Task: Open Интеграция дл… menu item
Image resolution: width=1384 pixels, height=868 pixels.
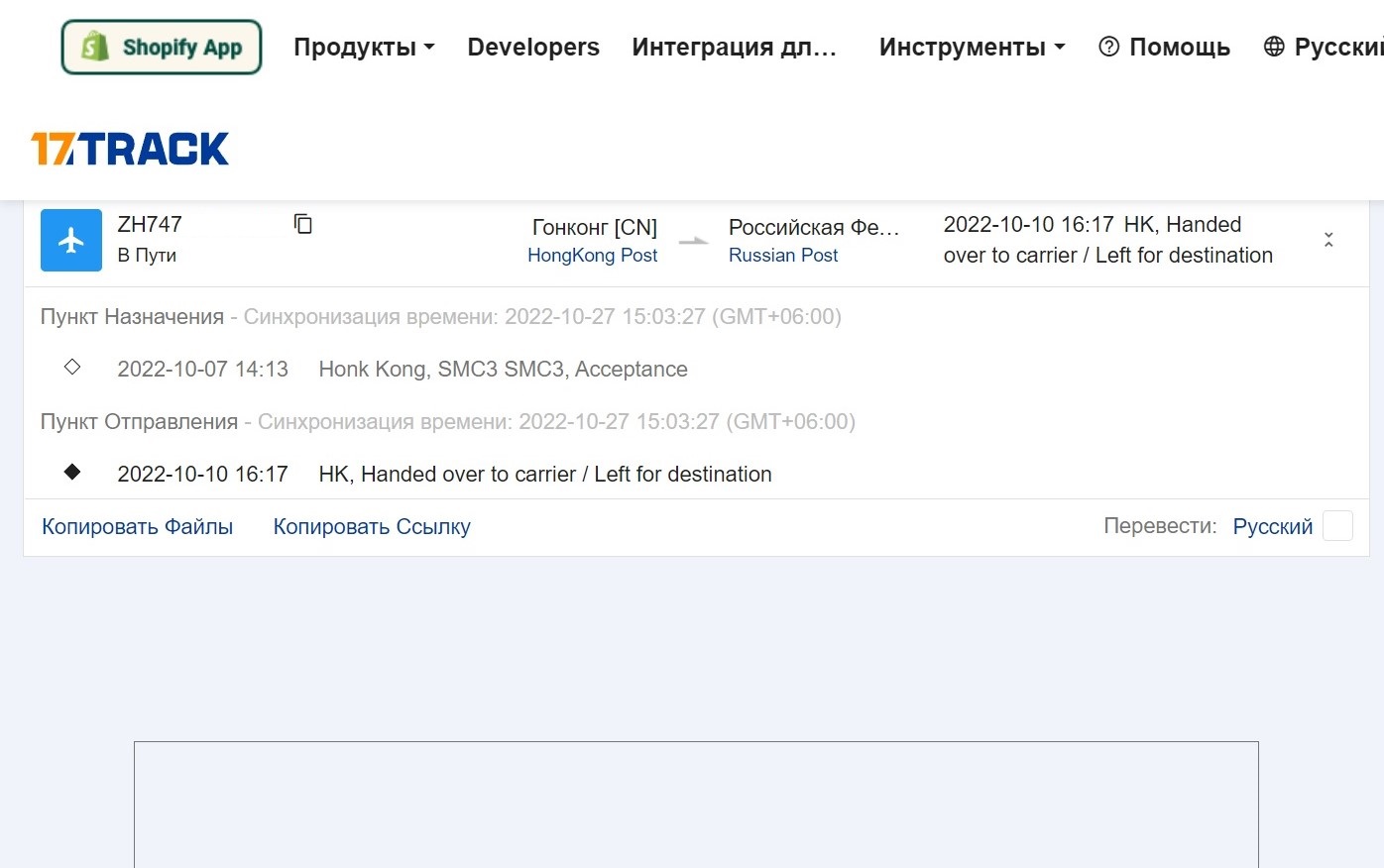Action: click(x=735, y=47)
